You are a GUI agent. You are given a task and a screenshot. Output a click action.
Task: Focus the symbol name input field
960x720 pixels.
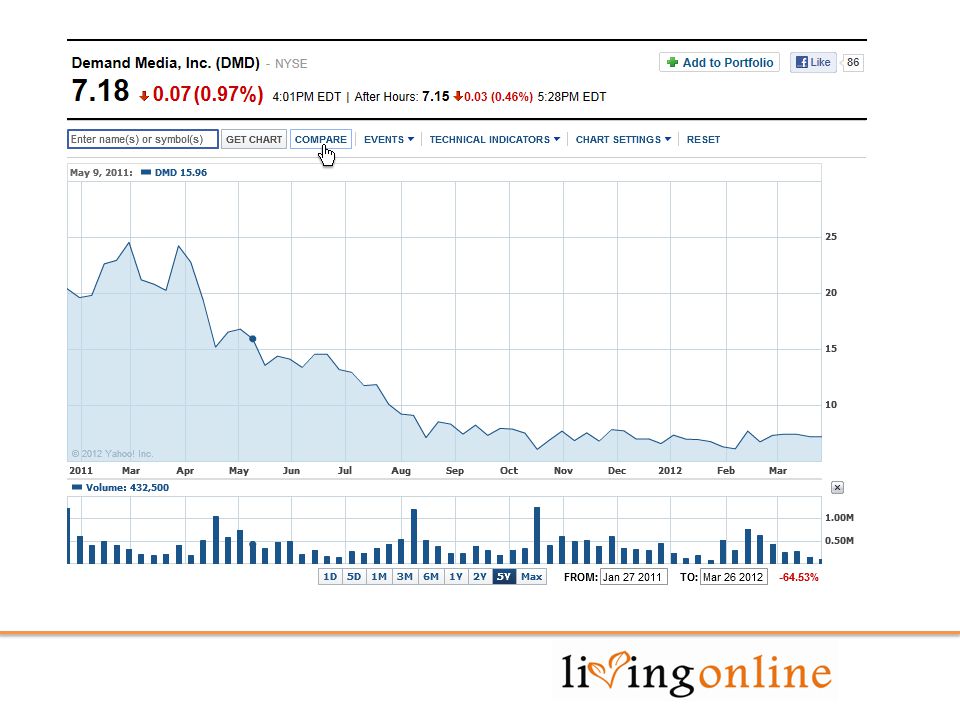pos(143,139)
